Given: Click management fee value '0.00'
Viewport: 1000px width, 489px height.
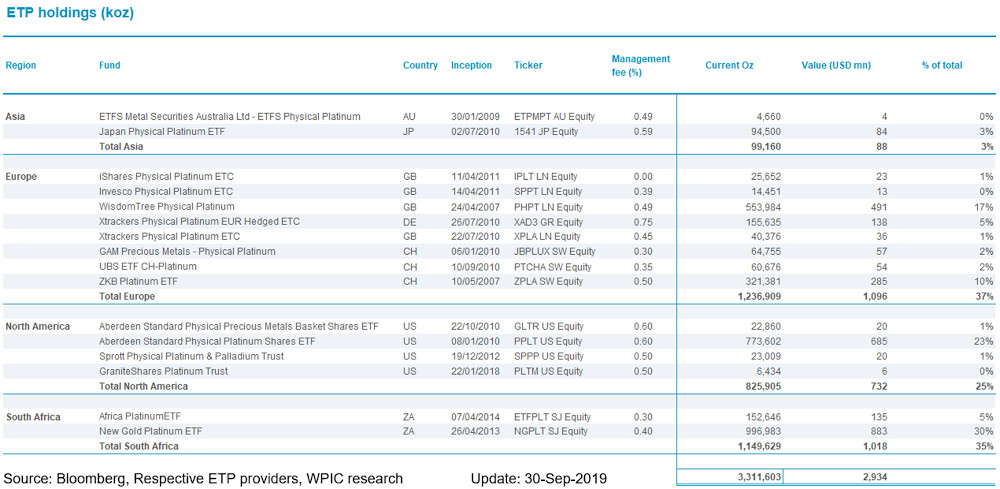Looking at the screenshot, I should point(644,177).
